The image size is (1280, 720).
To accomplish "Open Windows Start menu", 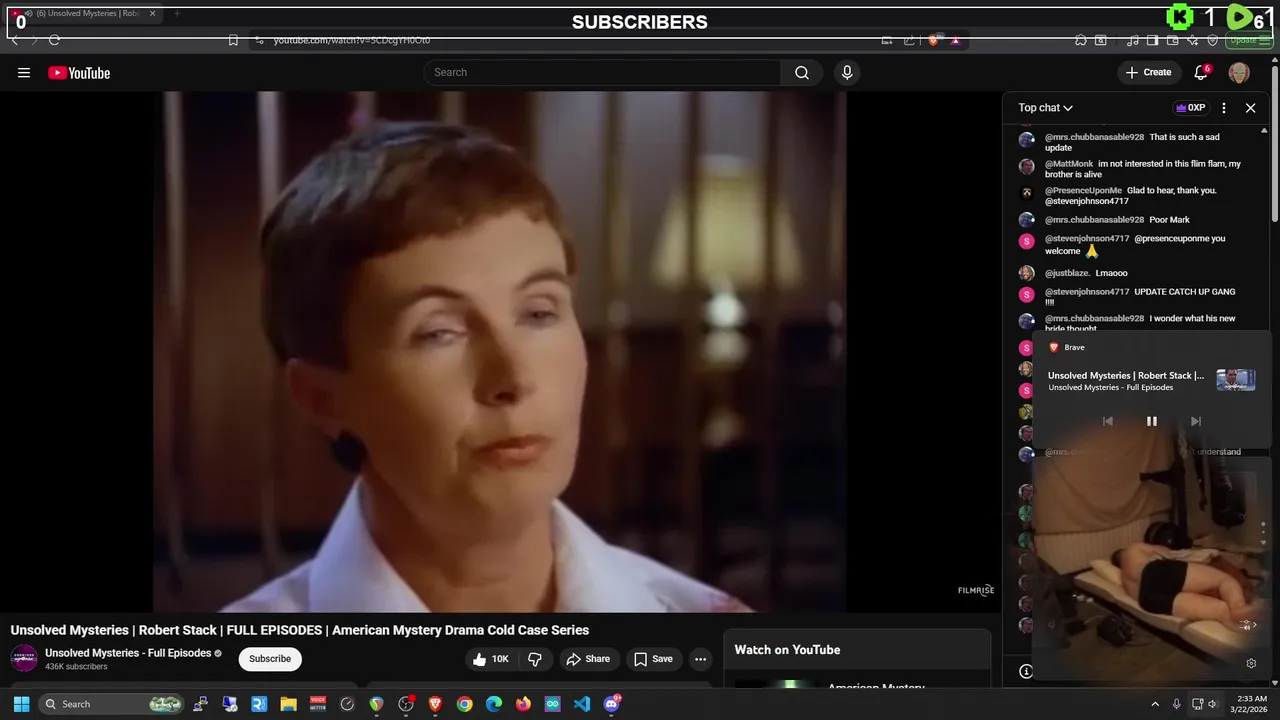I will click(x=21, y=704).
